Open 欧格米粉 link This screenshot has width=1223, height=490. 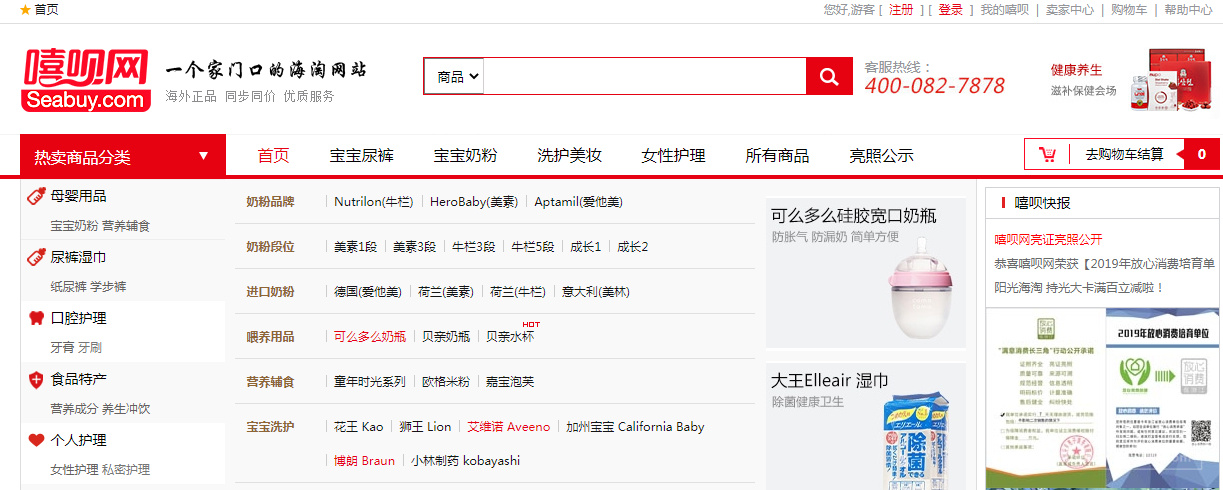tap(446, 382)
